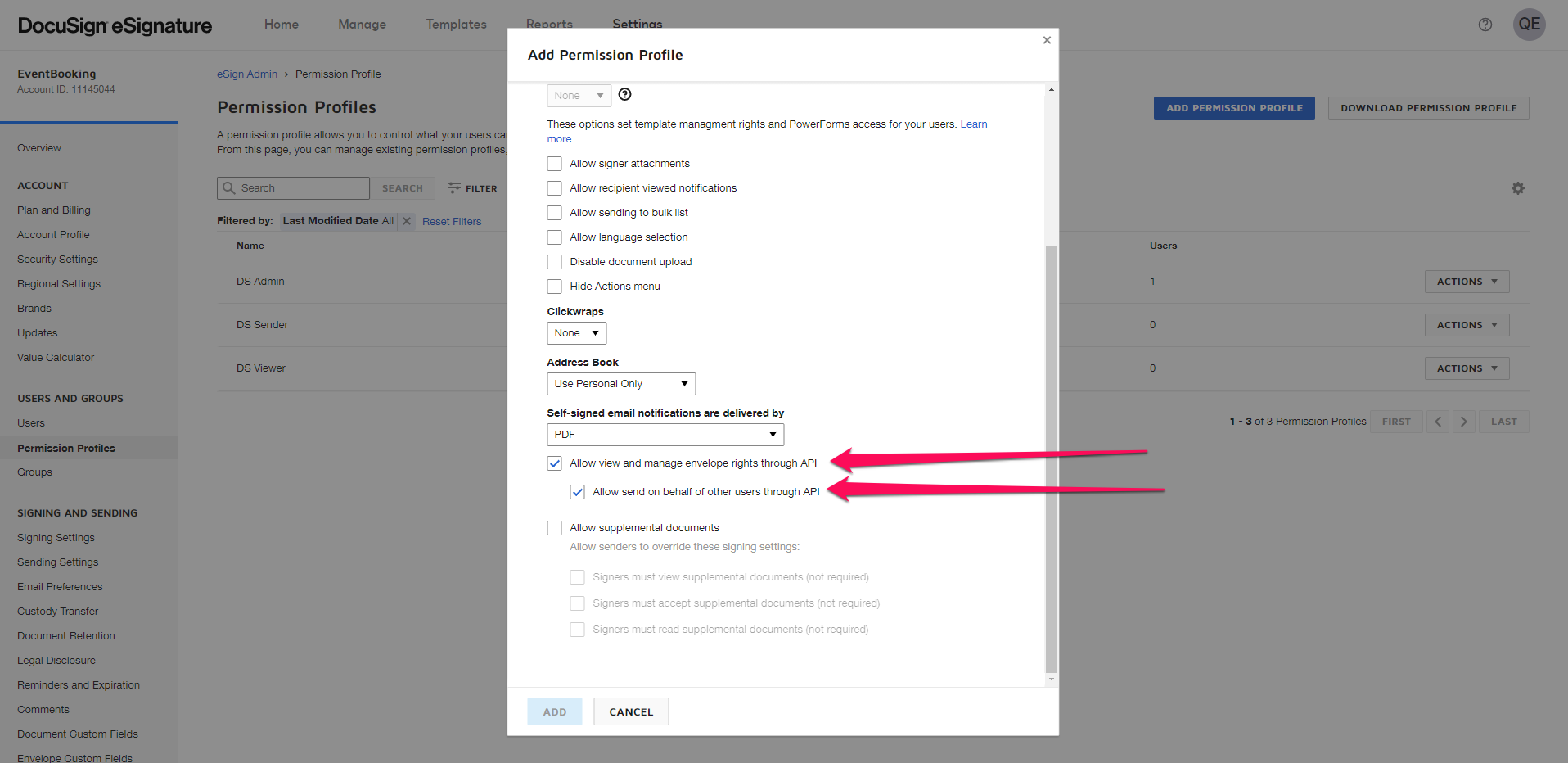This screenshot has width=1568, height=763.
Task: Click the dialog scrollbar down arrow
Action: [x=1051, y=679]
